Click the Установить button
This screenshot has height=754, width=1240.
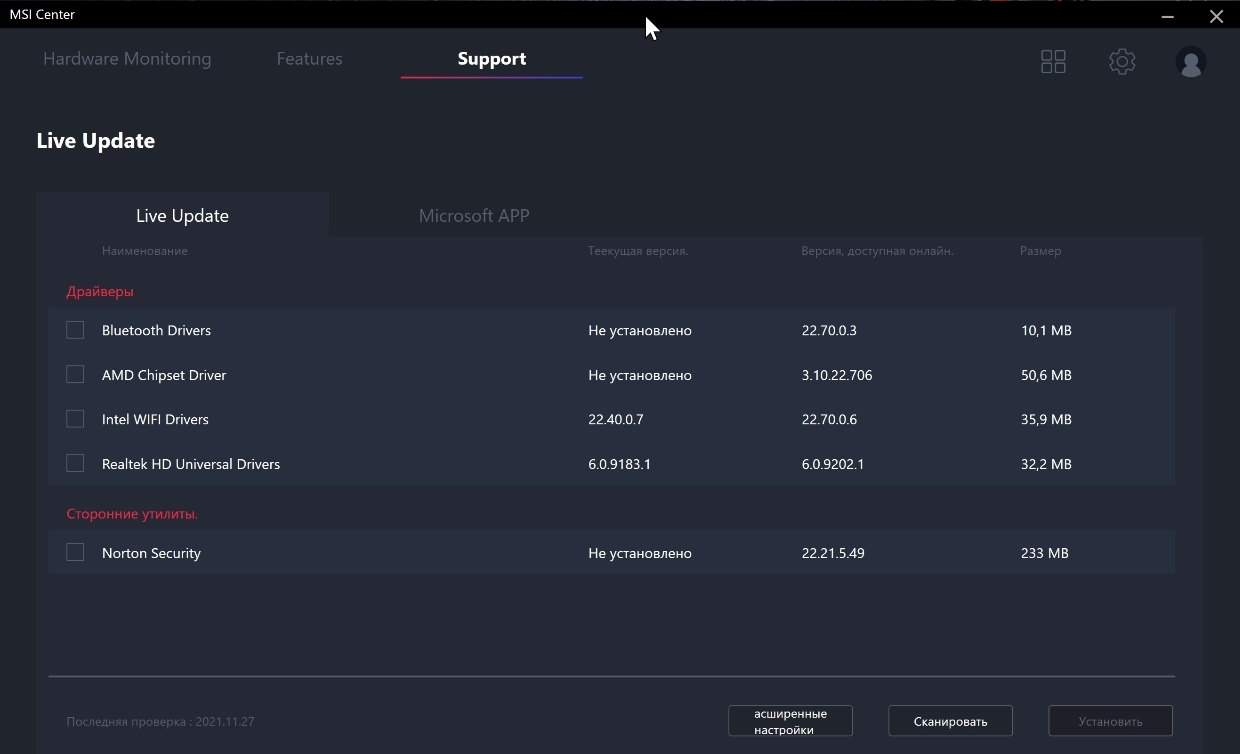pyautogui.click(x=1110, y=721)
